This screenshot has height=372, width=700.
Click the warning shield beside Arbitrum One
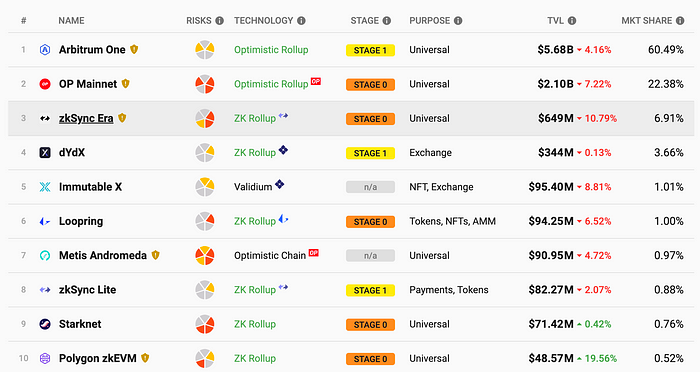[x=134, y=49]
